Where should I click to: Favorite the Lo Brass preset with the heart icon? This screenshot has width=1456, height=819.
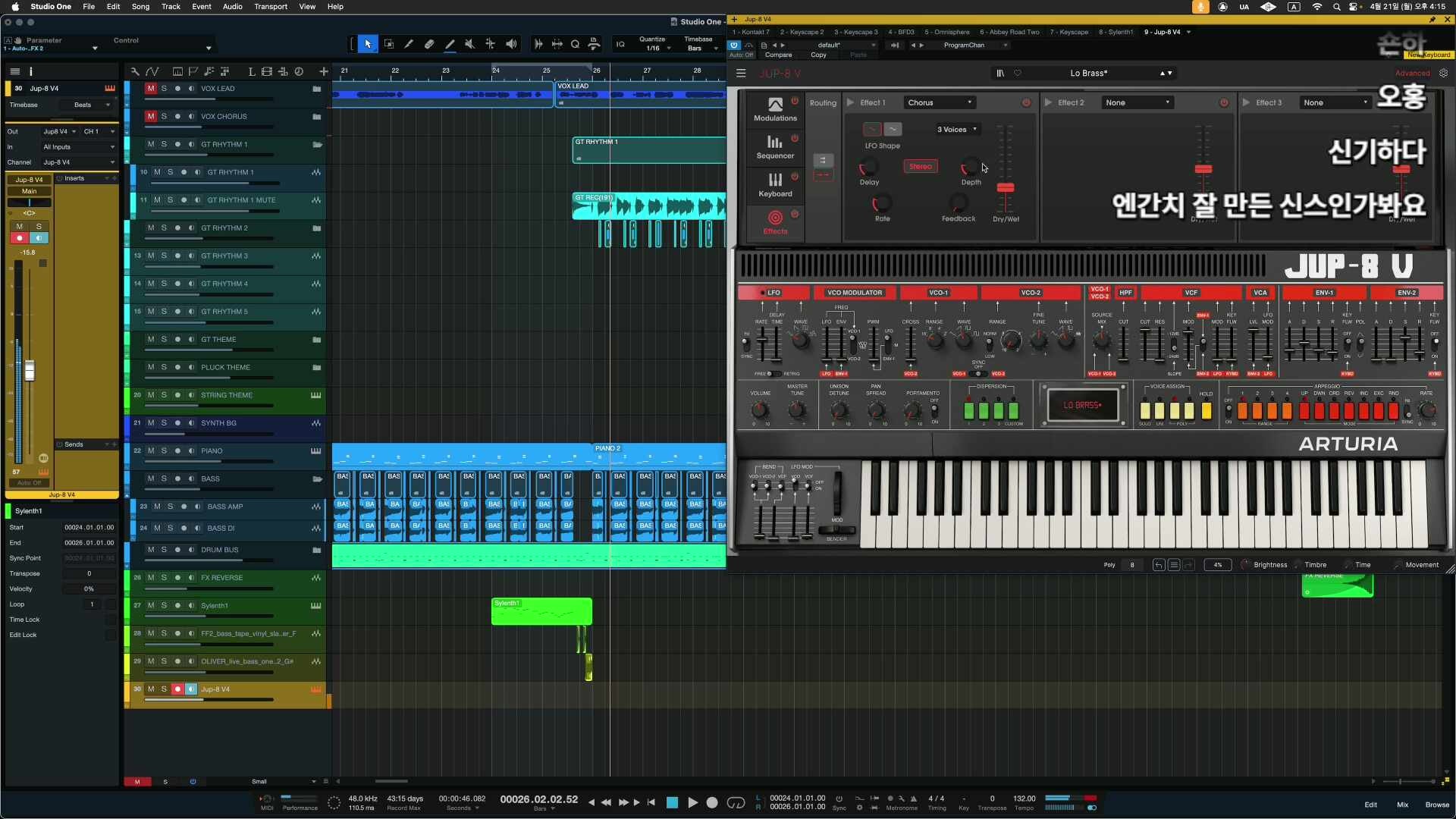pyautogui.click(x=1018, y=74)
